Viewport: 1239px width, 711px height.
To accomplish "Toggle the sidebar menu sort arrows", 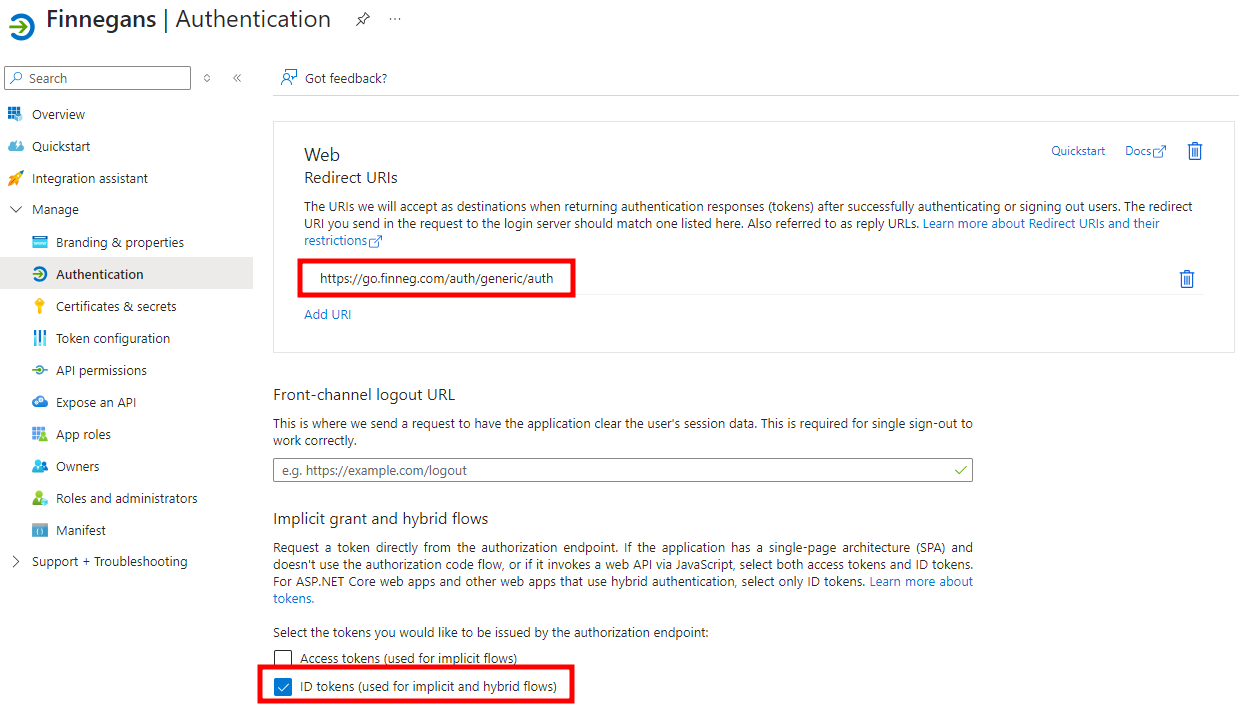I will [x=207, y=78].
